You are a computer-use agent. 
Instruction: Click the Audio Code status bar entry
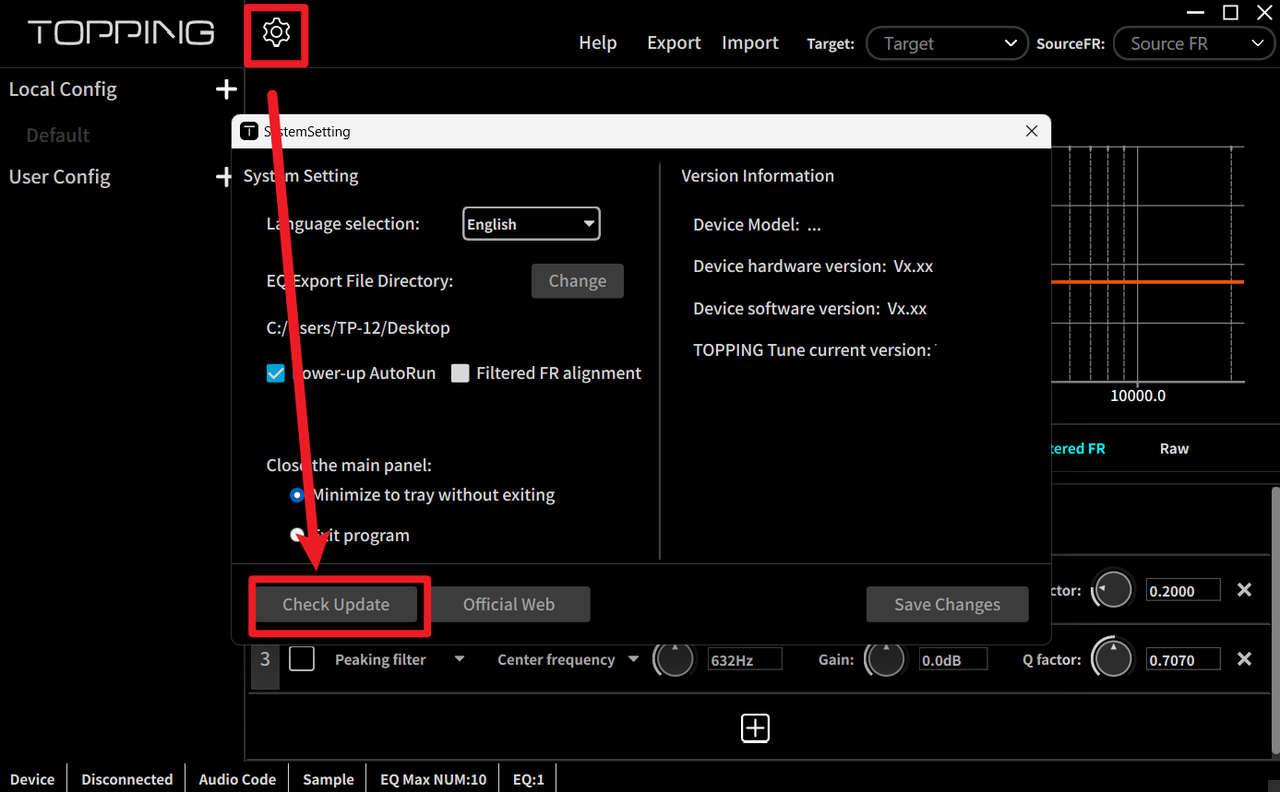click(x=237, y=779)
